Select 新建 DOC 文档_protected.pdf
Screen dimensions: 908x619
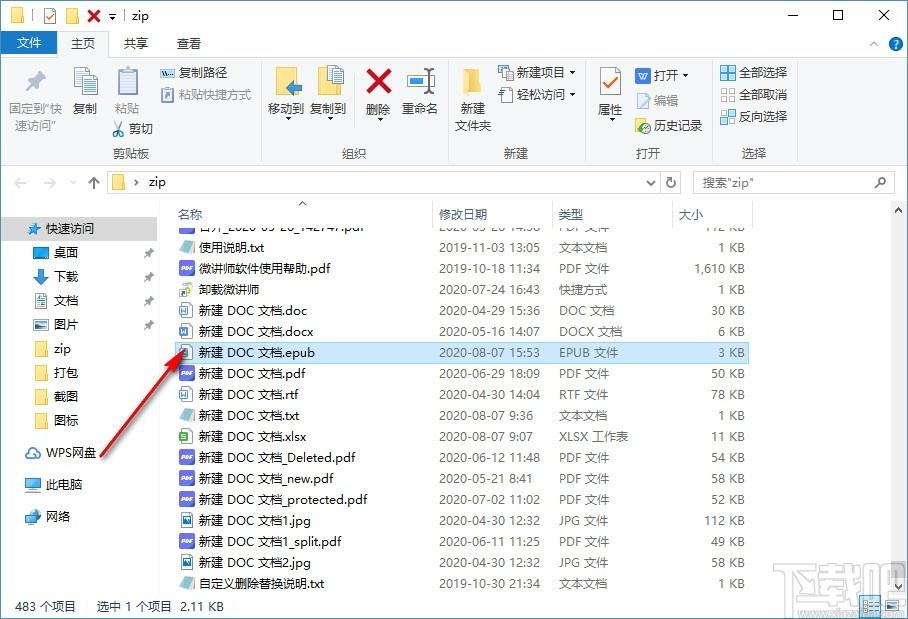click(x=461, y=500)
